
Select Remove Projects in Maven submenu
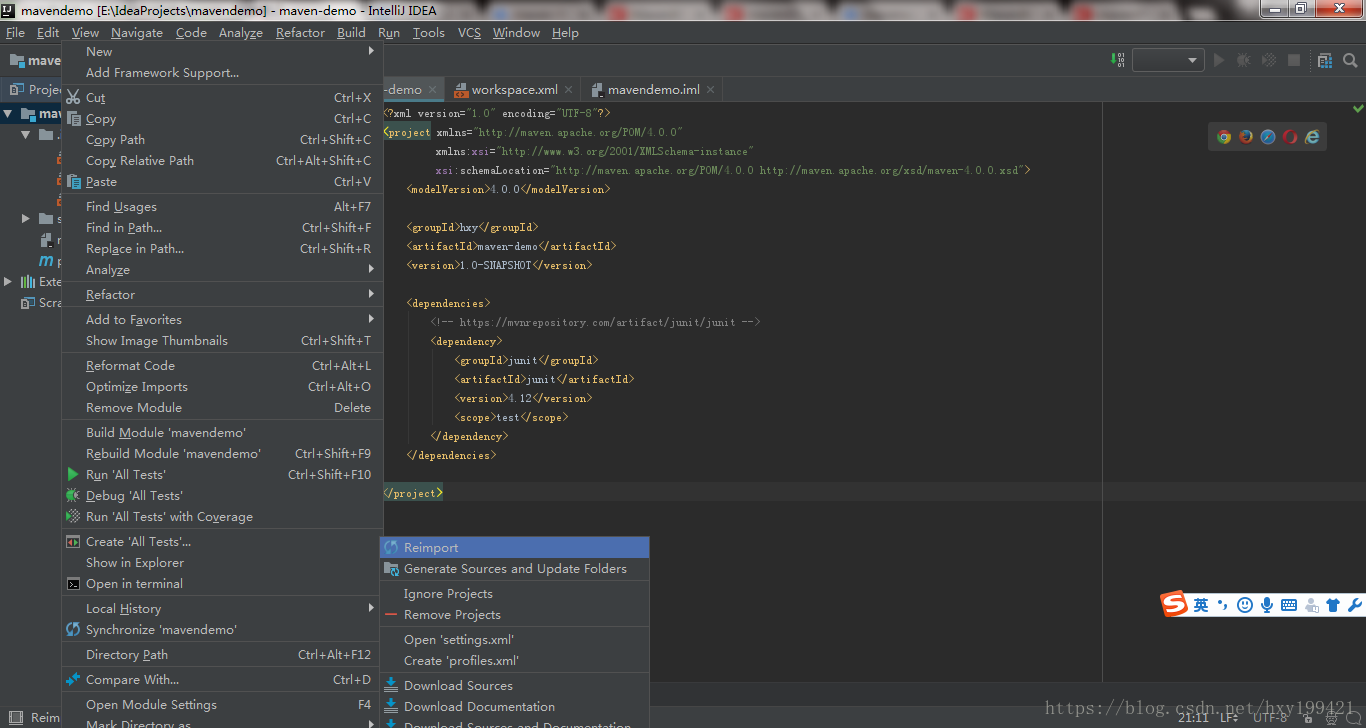[x=515, y=615]
